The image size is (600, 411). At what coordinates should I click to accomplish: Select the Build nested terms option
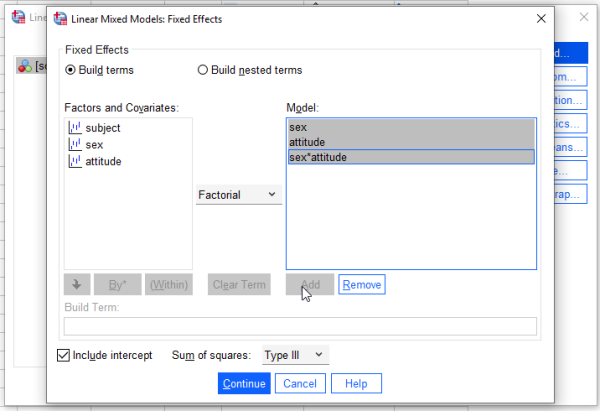(203, 70)
